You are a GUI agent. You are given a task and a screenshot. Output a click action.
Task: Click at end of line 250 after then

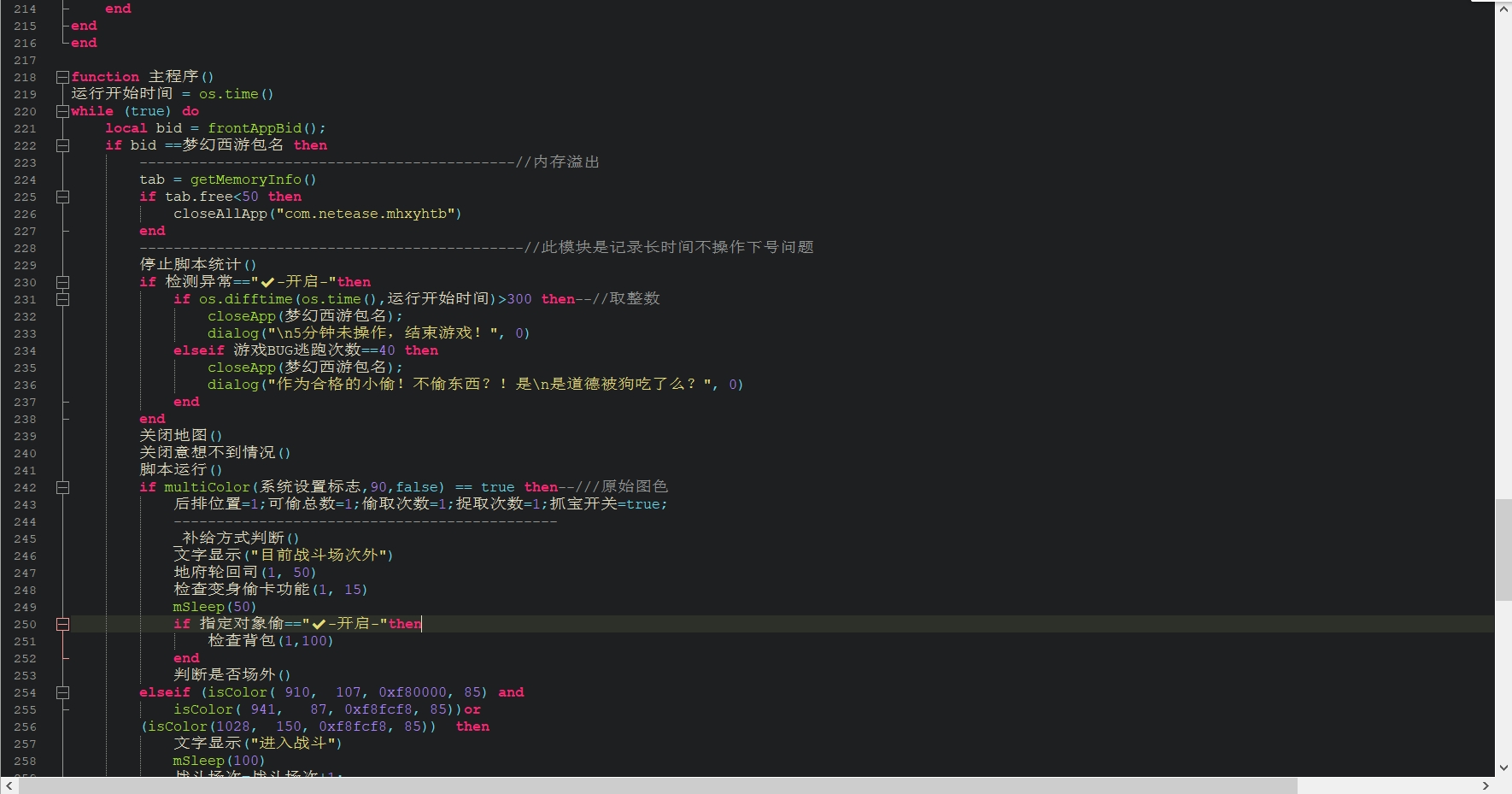pyautogui.click(x=422, y=624)
